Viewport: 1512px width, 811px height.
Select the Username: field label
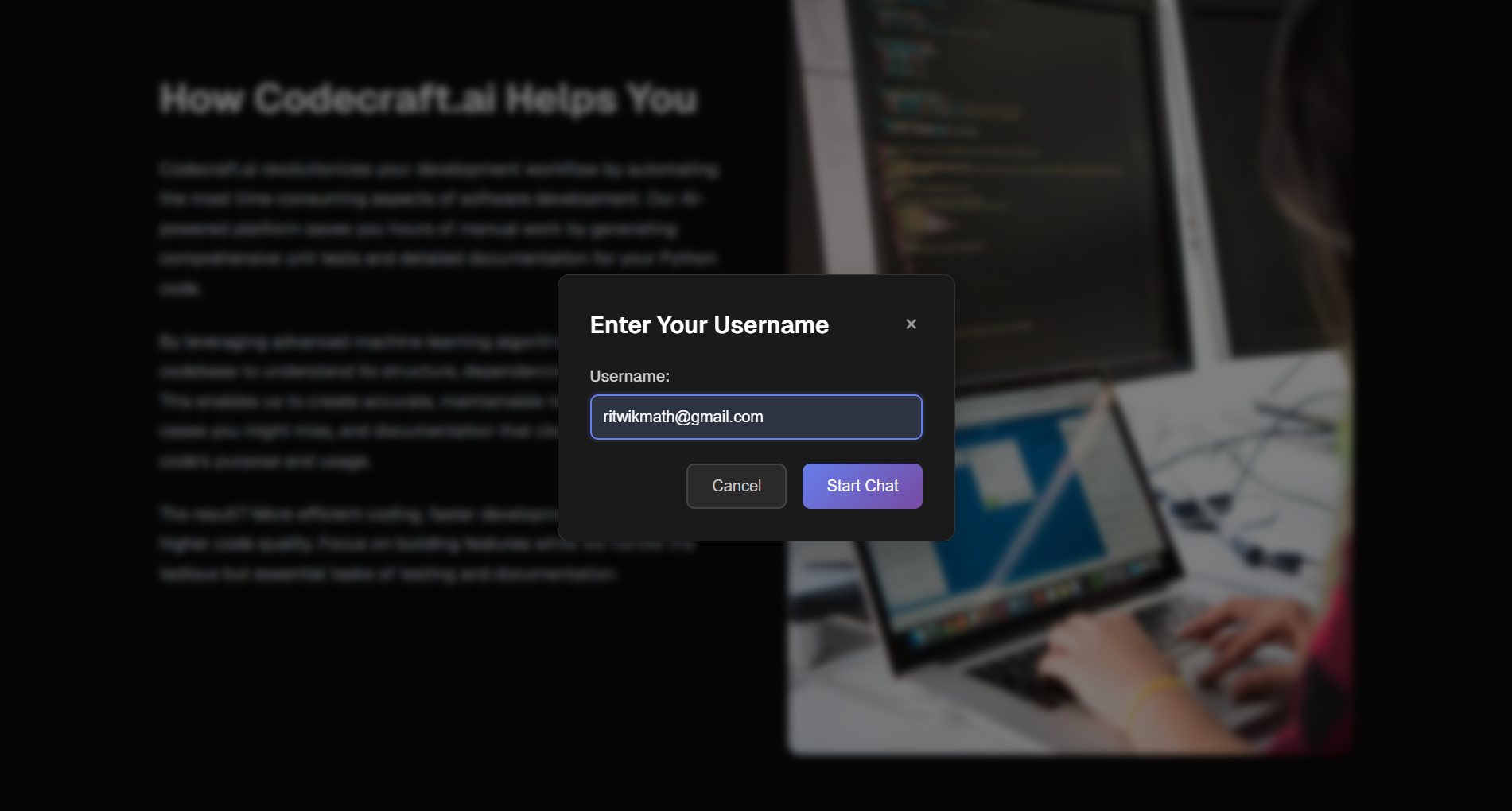coord(630,376)
